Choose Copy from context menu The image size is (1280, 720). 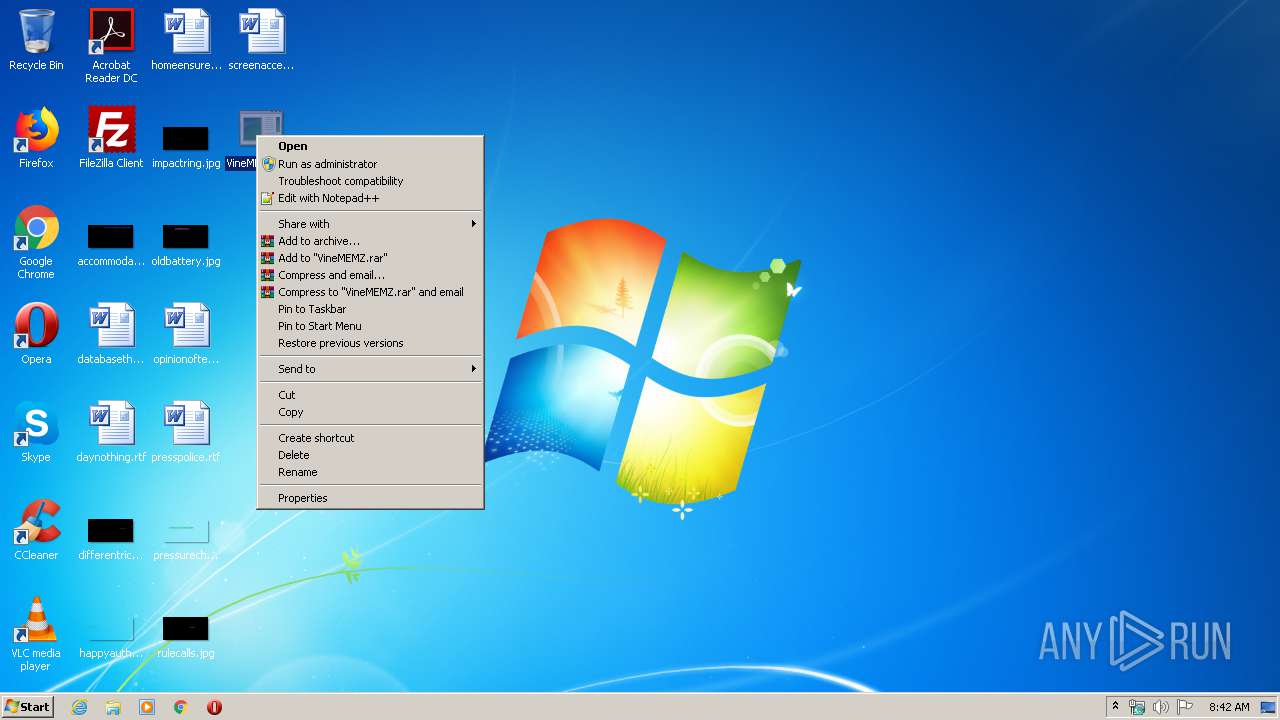coord(371,412)
